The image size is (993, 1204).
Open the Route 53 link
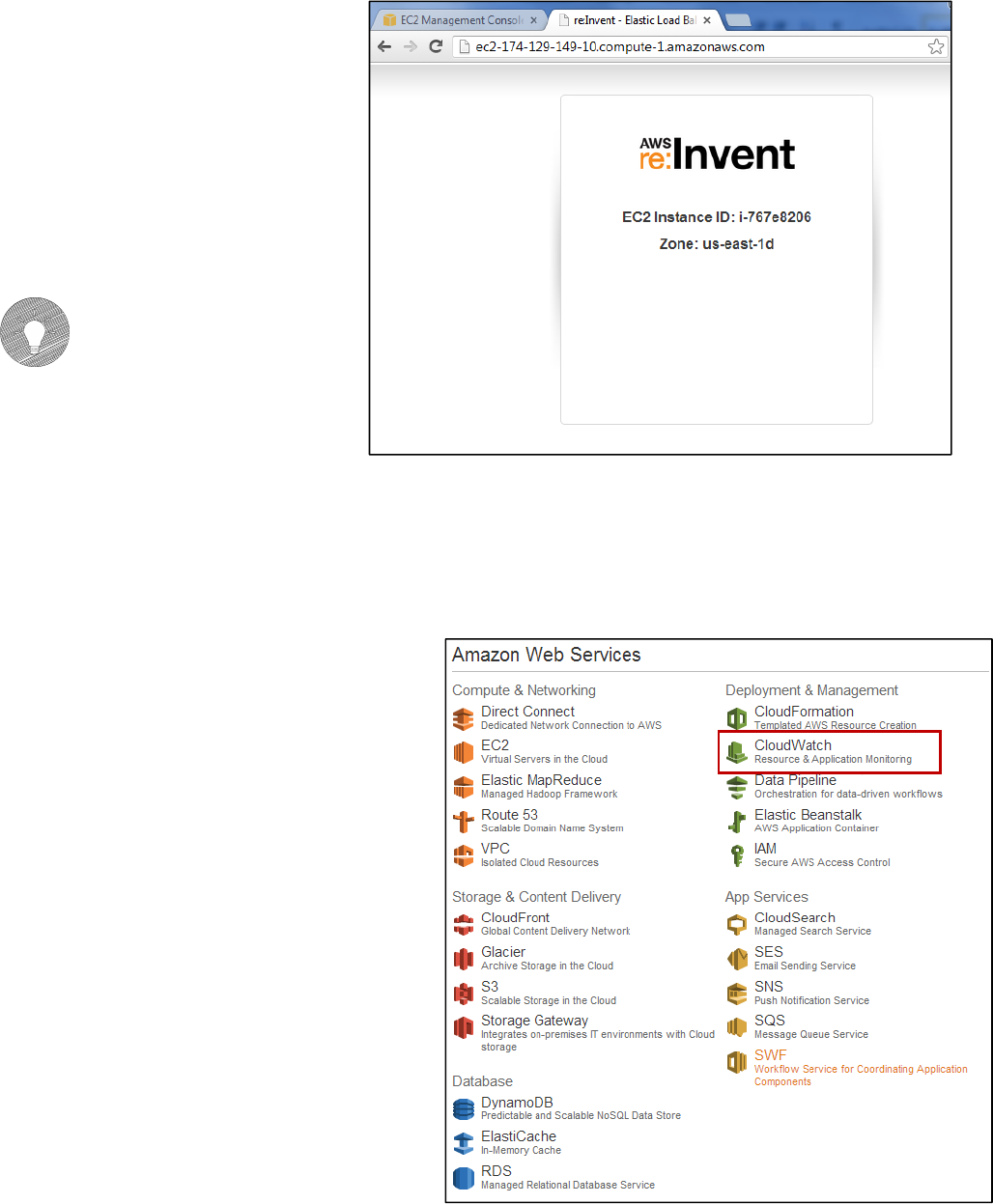click(509, 815)
